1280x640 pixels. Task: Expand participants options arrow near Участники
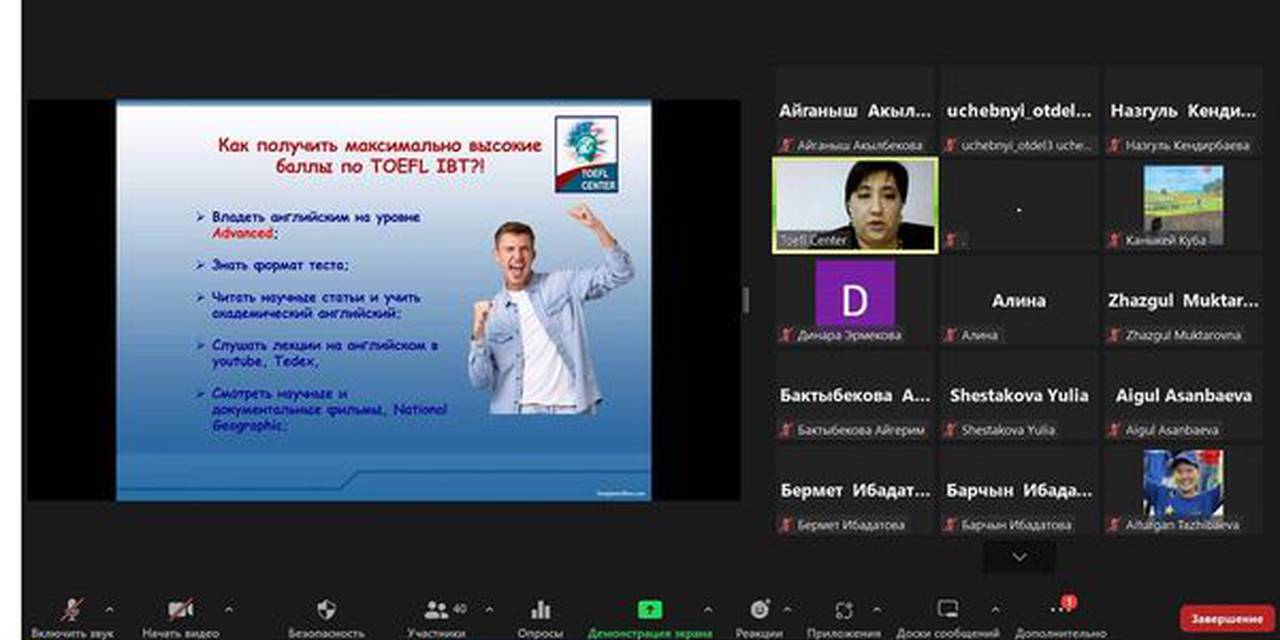tap(489, 609)
